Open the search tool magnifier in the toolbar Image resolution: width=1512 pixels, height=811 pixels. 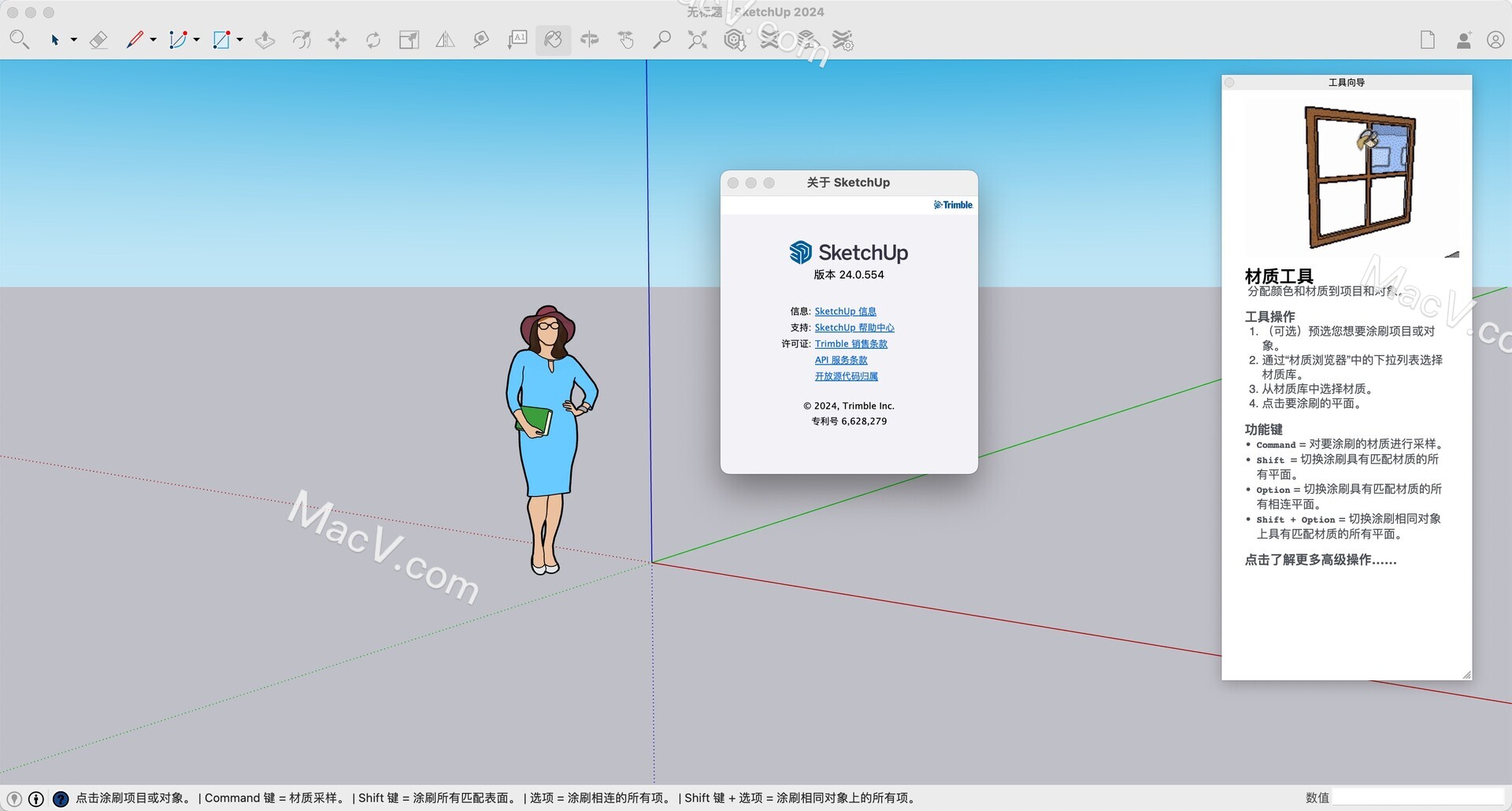pos(19,39)
